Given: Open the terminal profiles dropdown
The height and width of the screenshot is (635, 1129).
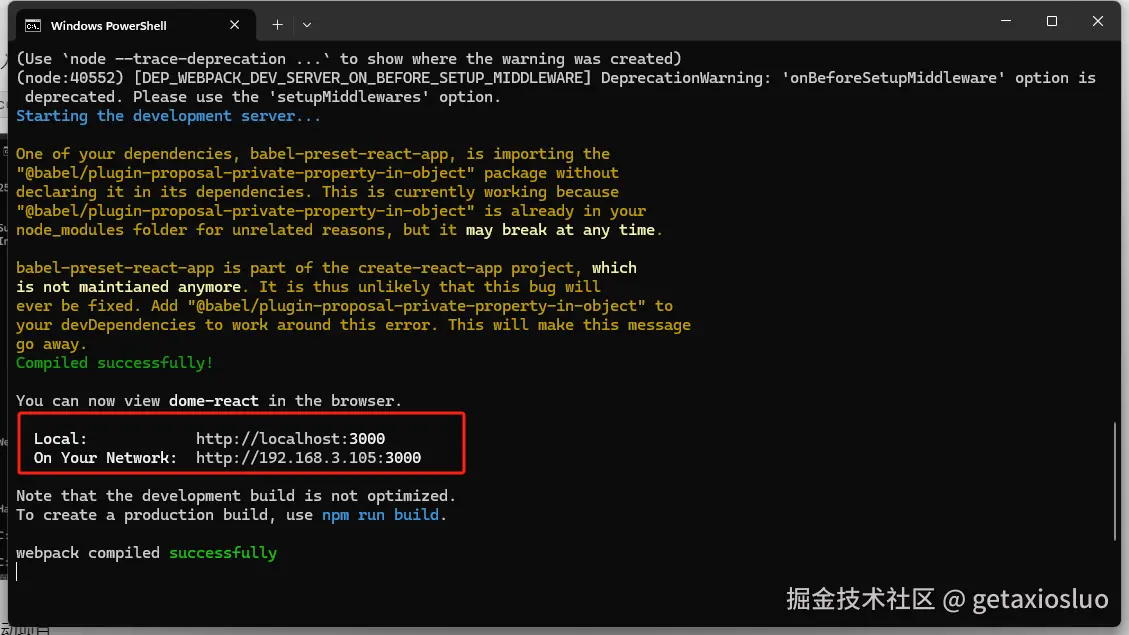Looking at the screenshot, I should (x=307, y=25).
